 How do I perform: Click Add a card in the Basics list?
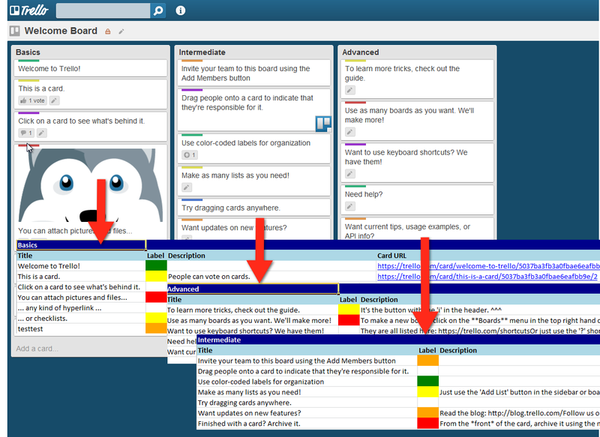click(x=37, y=349)
